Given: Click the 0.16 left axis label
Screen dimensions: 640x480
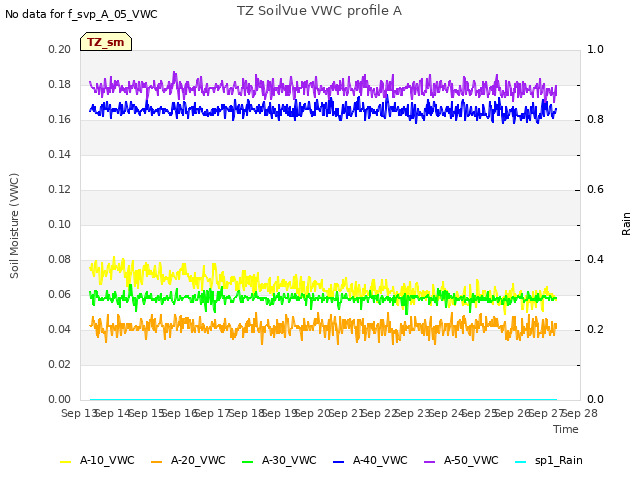Looking at the screenshot, I should coord(60,120).
